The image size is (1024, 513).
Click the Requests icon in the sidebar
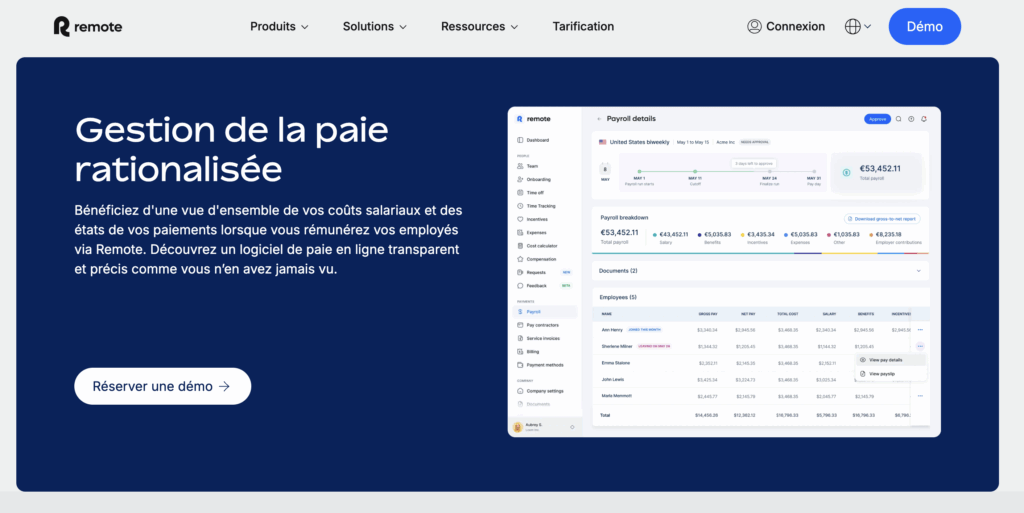520,272
